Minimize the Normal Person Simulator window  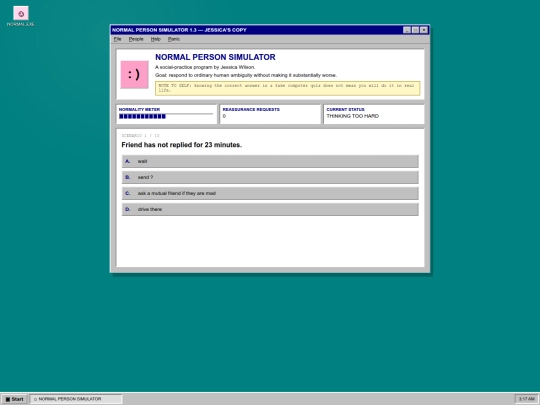[x=407, y=30]
